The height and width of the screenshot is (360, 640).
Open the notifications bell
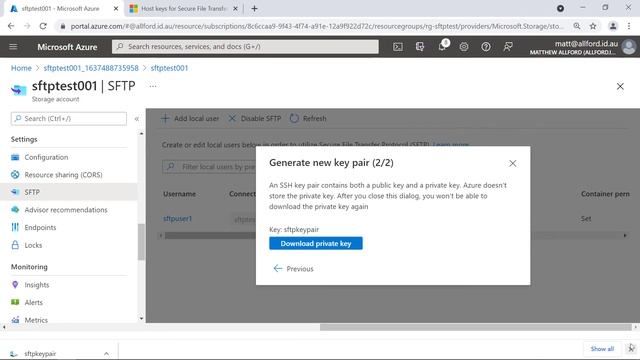click(x=442, y=46)
